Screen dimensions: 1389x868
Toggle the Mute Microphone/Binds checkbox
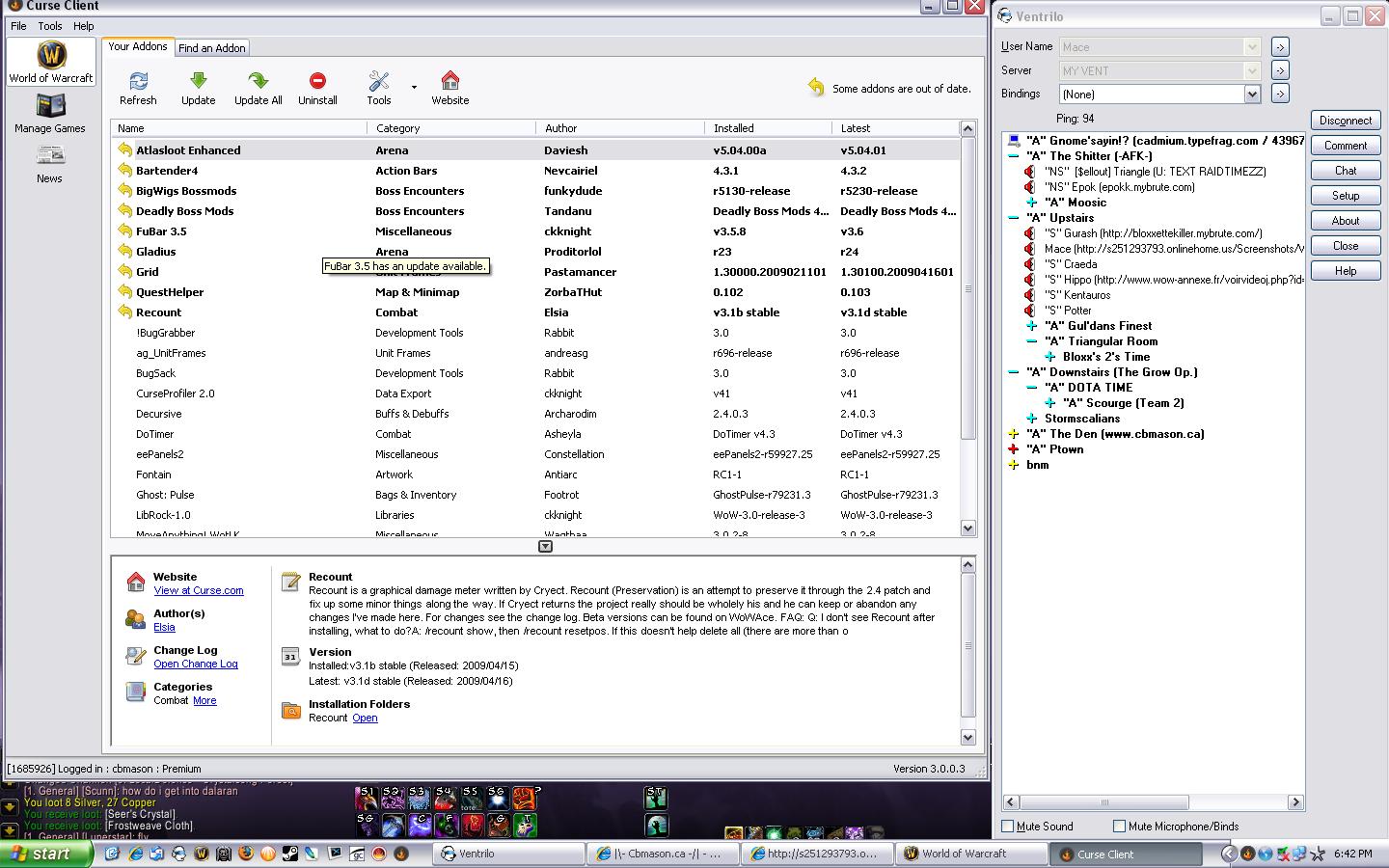[1119, 826]
